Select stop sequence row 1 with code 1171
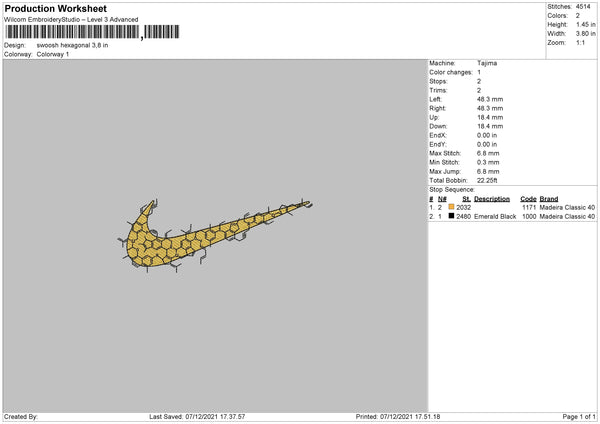600x424 pixels. point(512,207)
